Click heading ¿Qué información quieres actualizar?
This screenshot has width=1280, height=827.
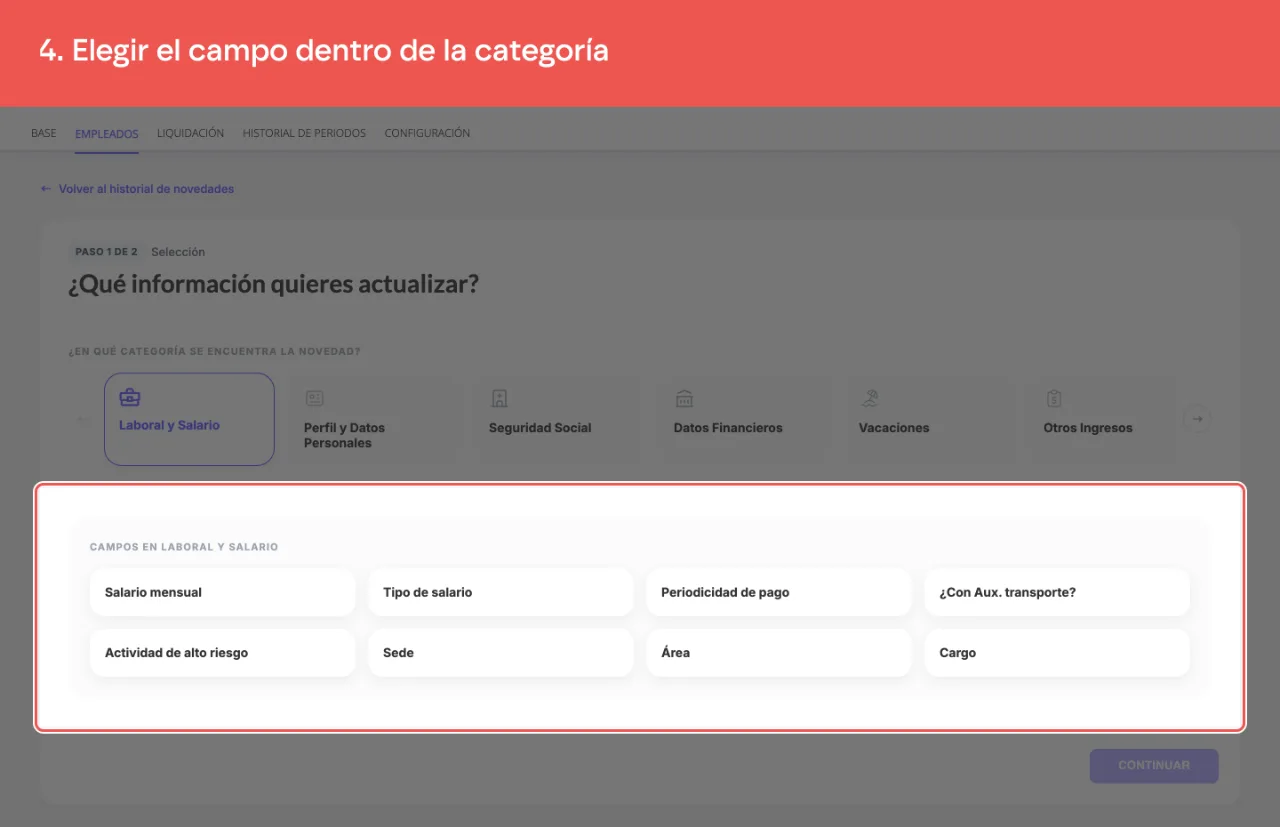(274, 285)
